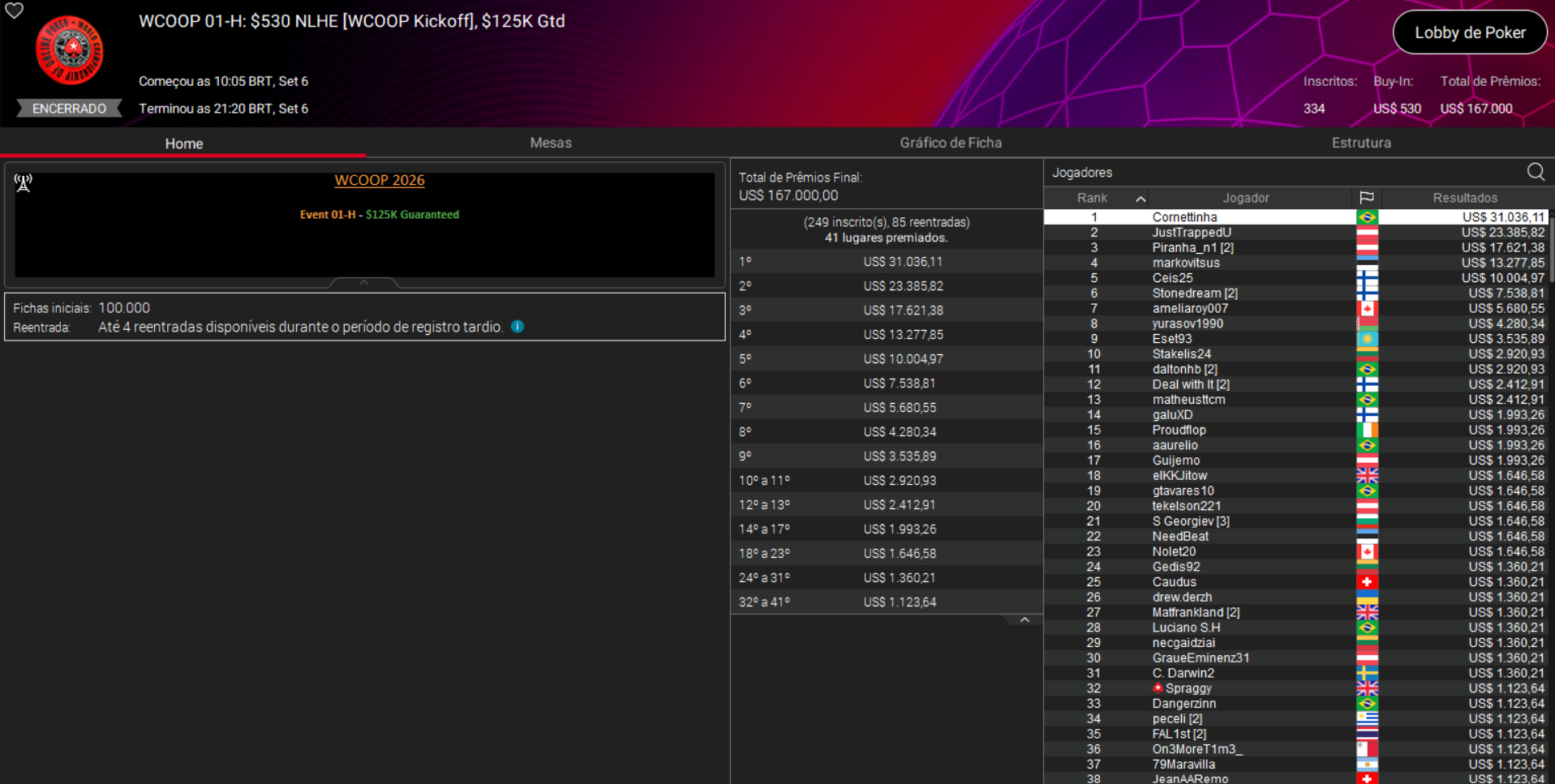Click the broadcast antenna icon
The width and height of the screenshot is (1555, 784).
coord(24,183)
